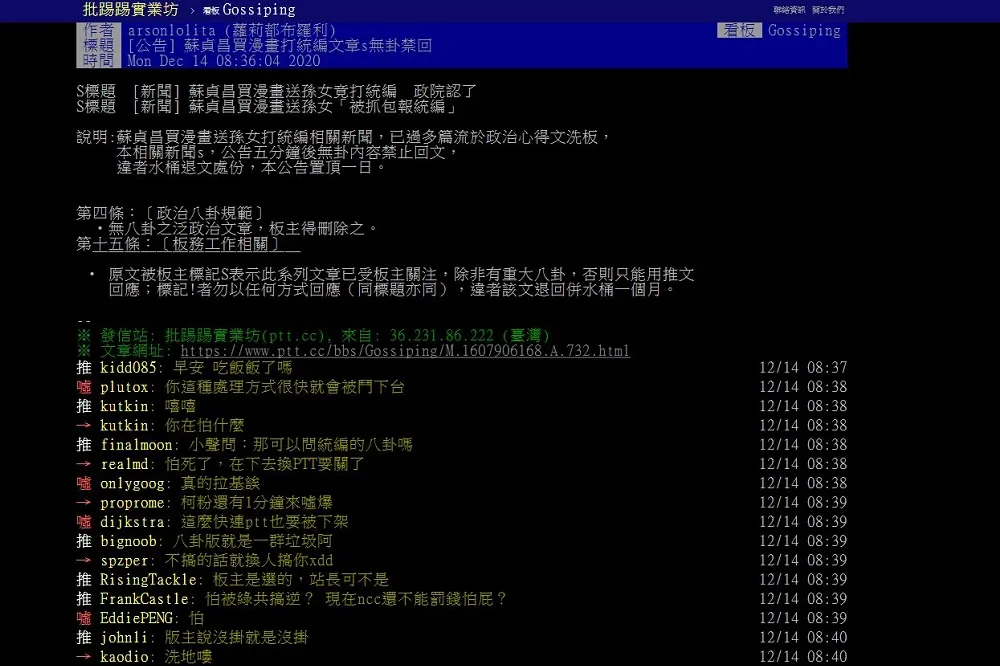This screenshot has height=666, width=1000.
Task: Click the red 噓 tag beside dijkstra
Action: 84,521
